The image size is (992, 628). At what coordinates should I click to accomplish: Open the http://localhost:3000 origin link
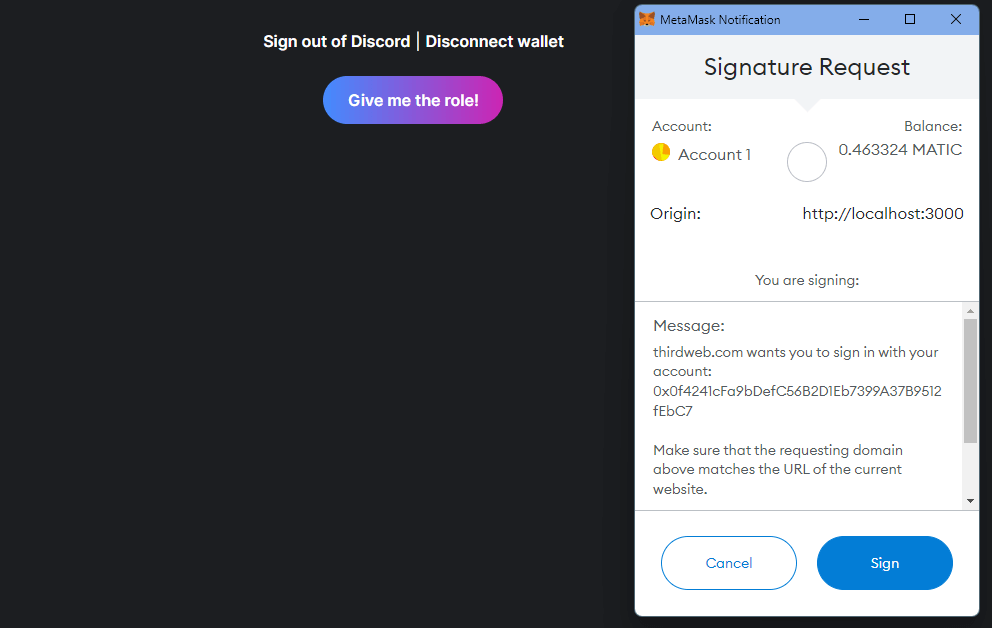point(882,213)
